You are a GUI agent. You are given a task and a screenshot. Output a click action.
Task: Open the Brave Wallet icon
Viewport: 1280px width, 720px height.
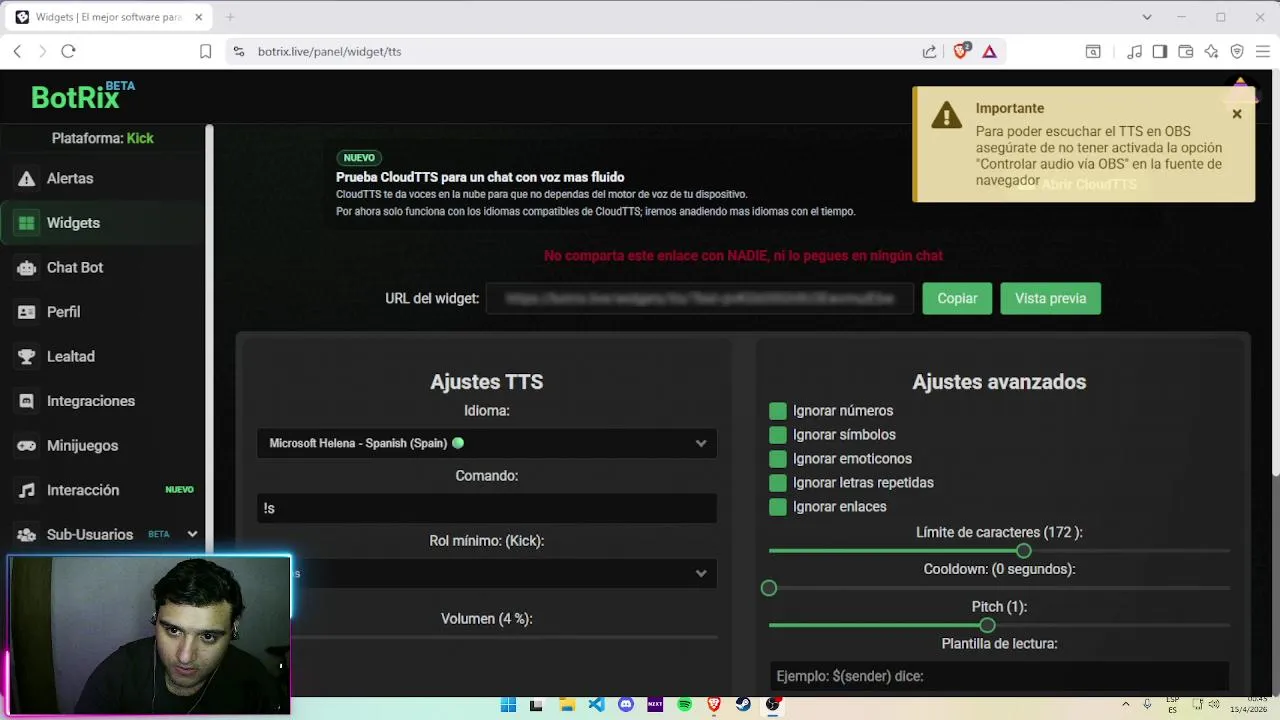1186,51
